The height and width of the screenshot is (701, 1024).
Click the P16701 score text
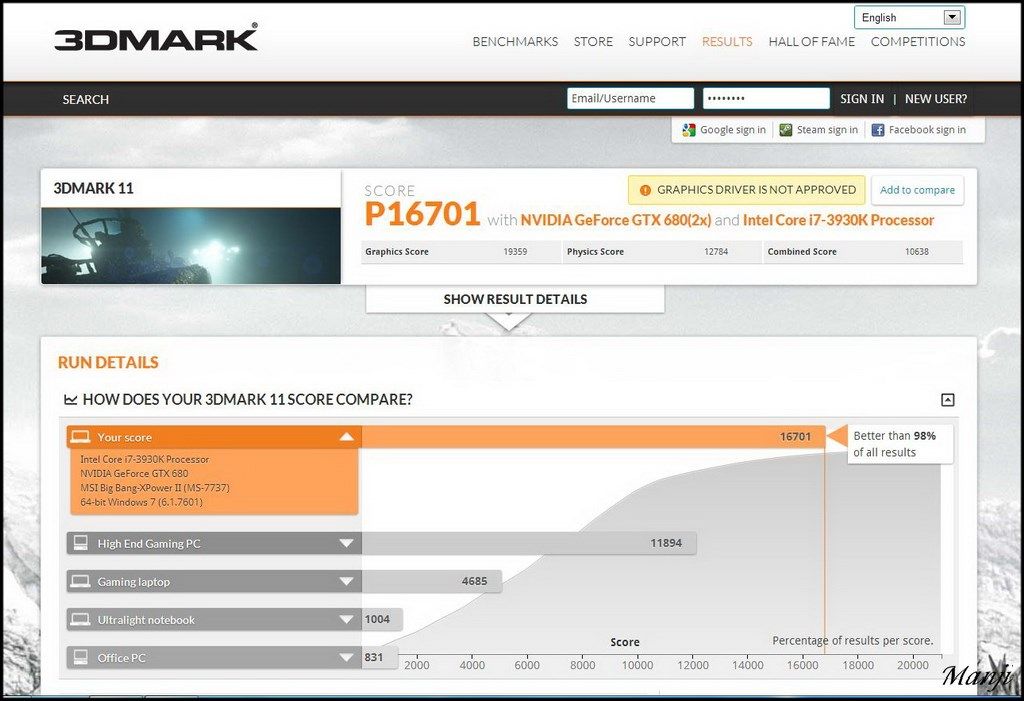click(423, 214)
